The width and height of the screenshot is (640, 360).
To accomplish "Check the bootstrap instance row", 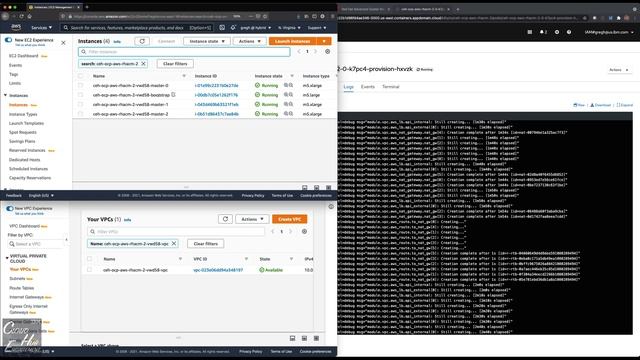I will 80,95.
